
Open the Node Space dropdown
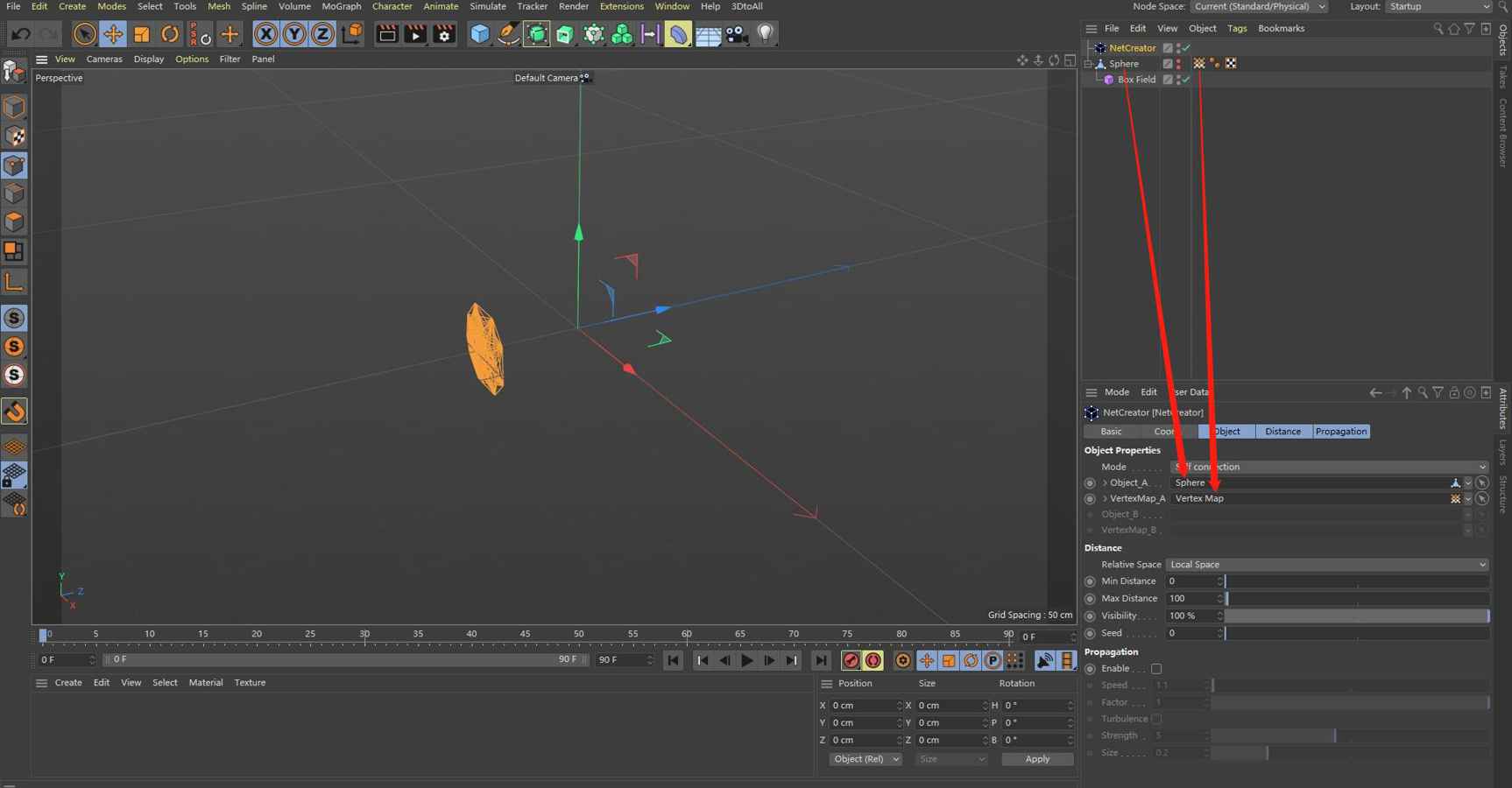click(x=1259, y=6)
